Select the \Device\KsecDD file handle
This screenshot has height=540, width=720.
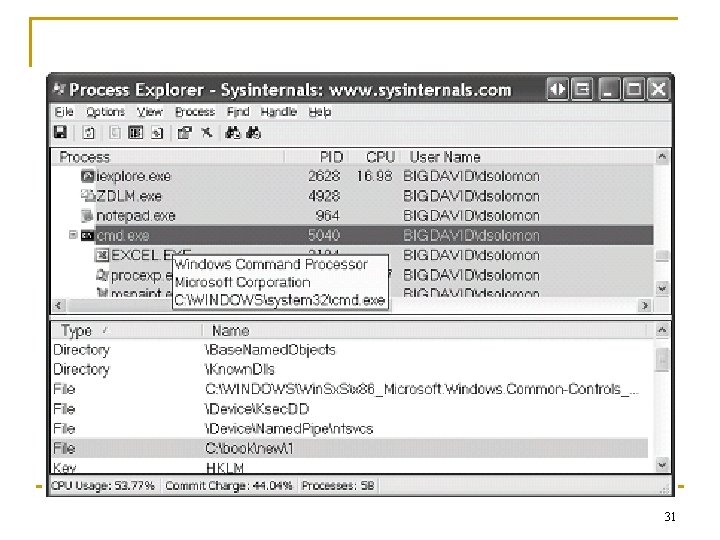[350, 409]
